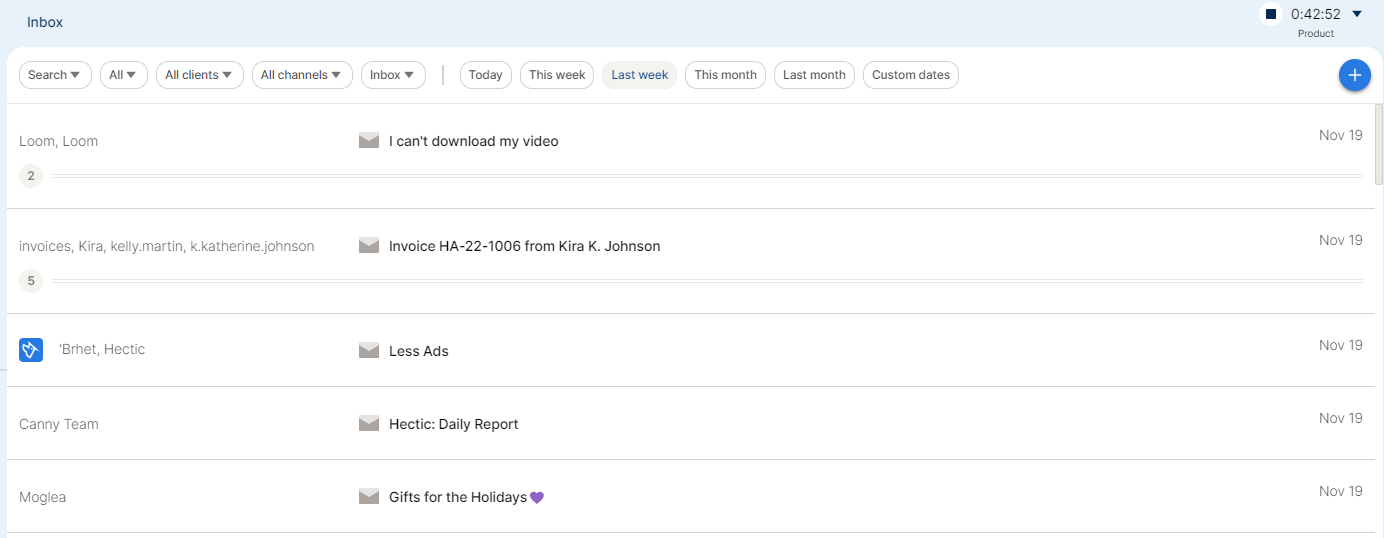Open the All channels dropdown
This screenshot has width=1384, height=538.
pyautogui.click(x=302, y=75)
